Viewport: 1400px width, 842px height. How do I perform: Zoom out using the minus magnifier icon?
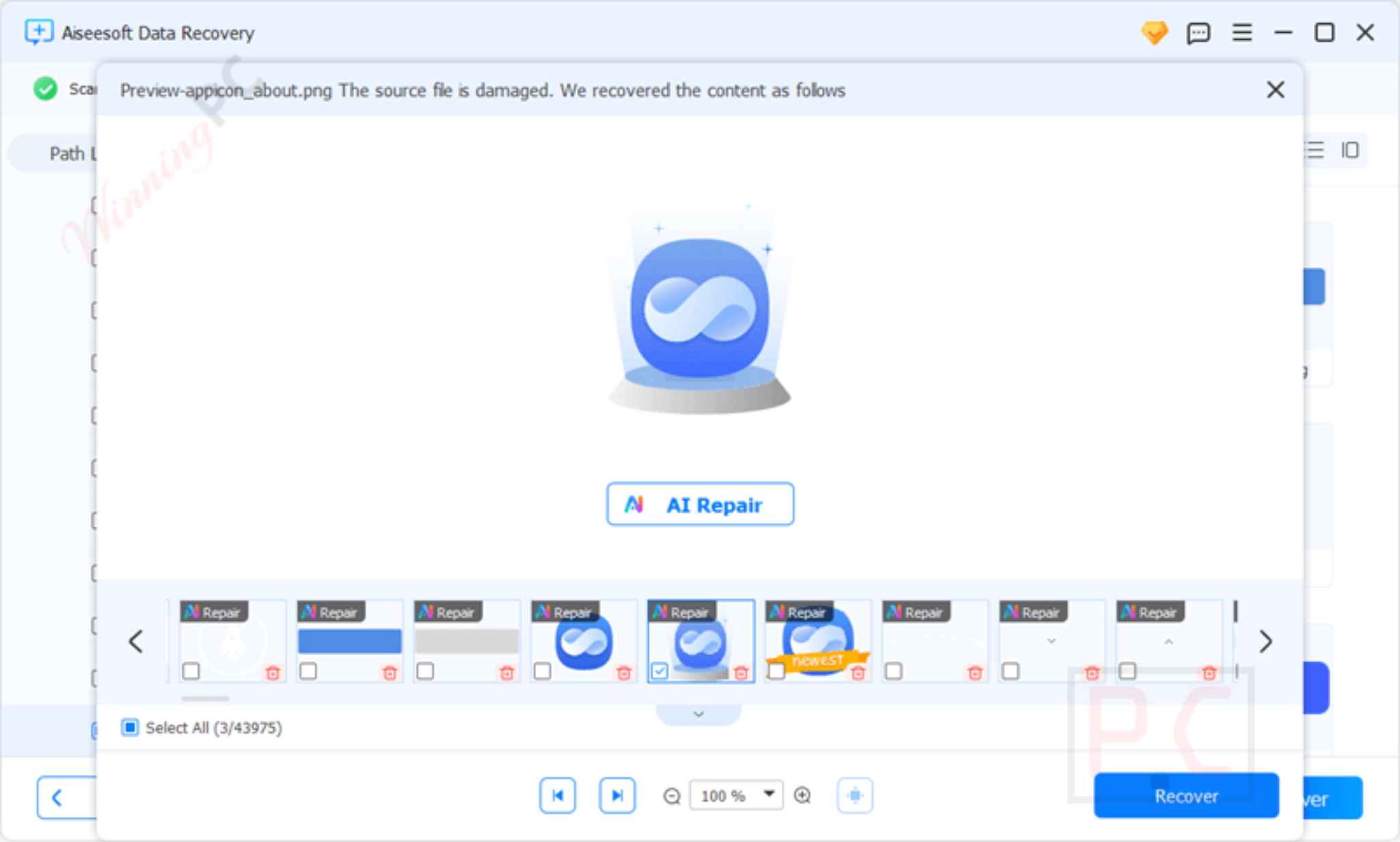click(x=672, y=795)
